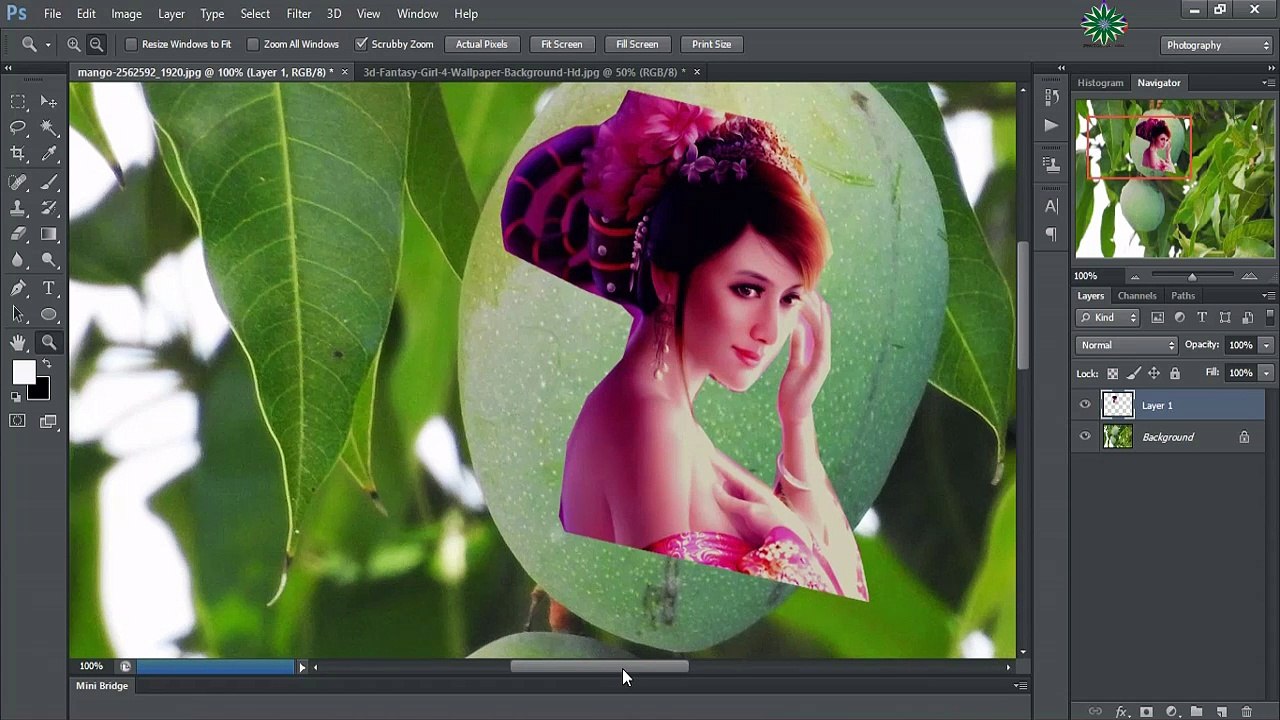Click the Actual Pixels button

(x=482, y=44)
